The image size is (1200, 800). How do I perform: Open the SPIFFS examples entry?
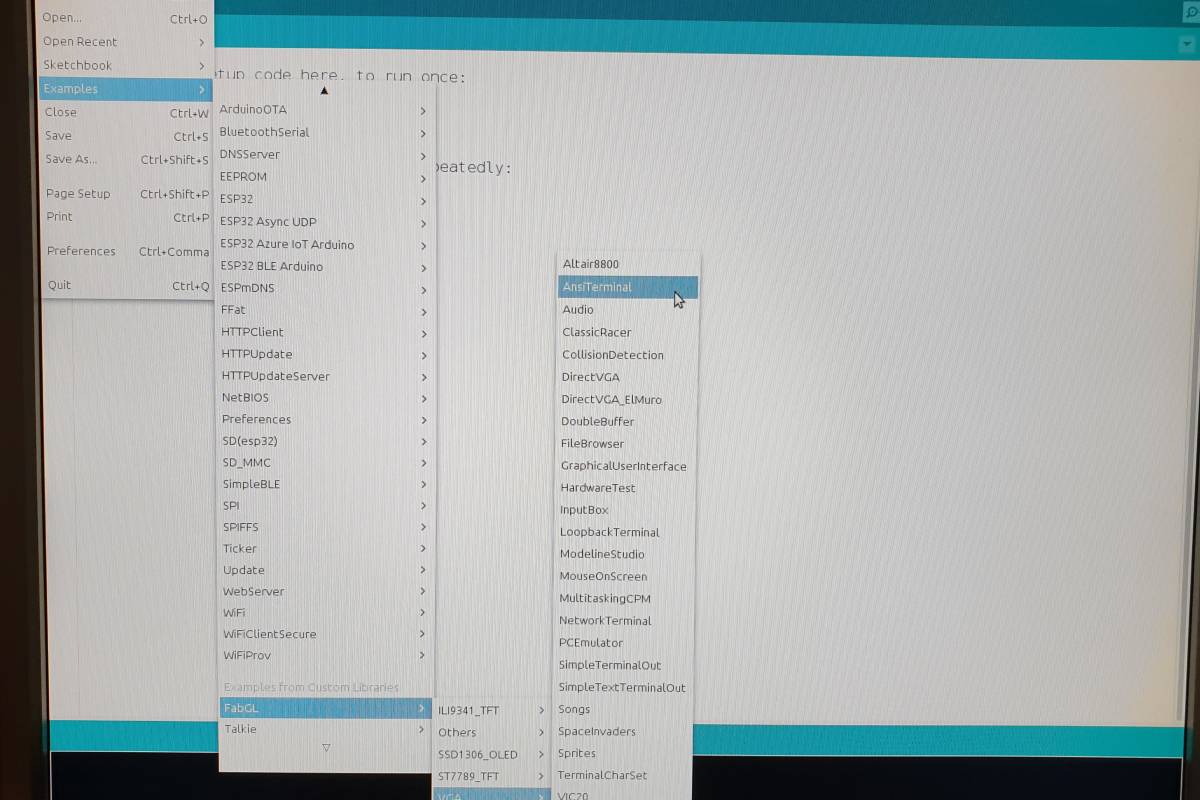click(325, 527)
